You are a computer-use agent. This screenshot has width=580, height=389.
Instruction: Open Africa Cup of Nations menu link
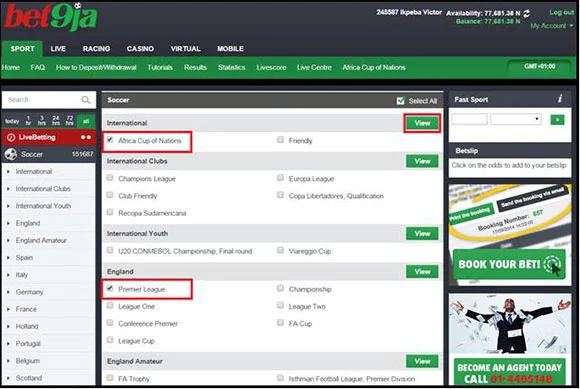point(374,68)
